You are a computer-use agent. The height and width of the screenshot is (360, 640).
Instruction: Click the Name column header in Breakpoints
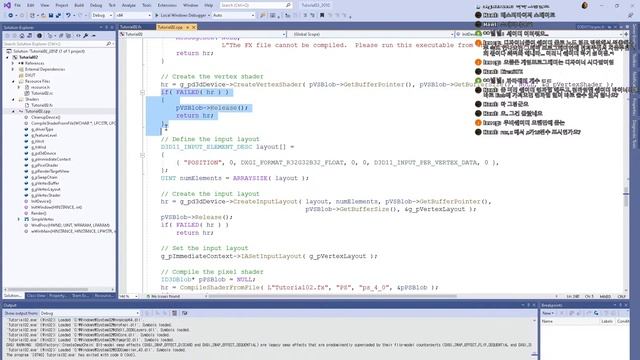(547, 322)
